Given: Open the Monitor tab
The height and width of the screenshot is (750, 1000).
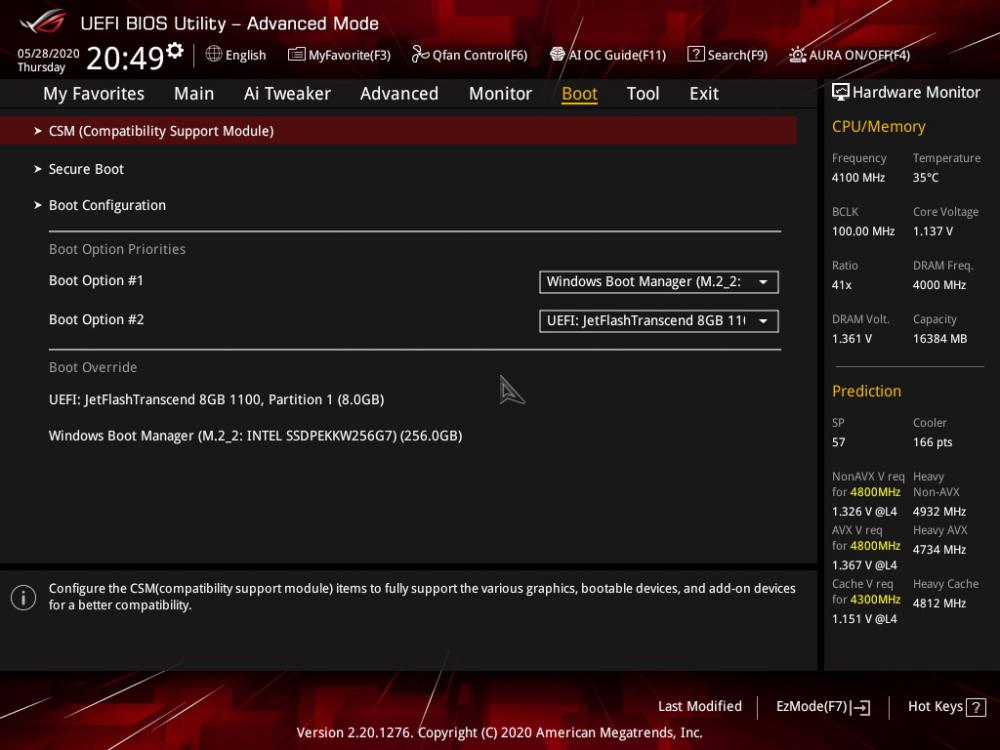Looking at the screenshot, I should pyautogui.click(x=500, y=94).
